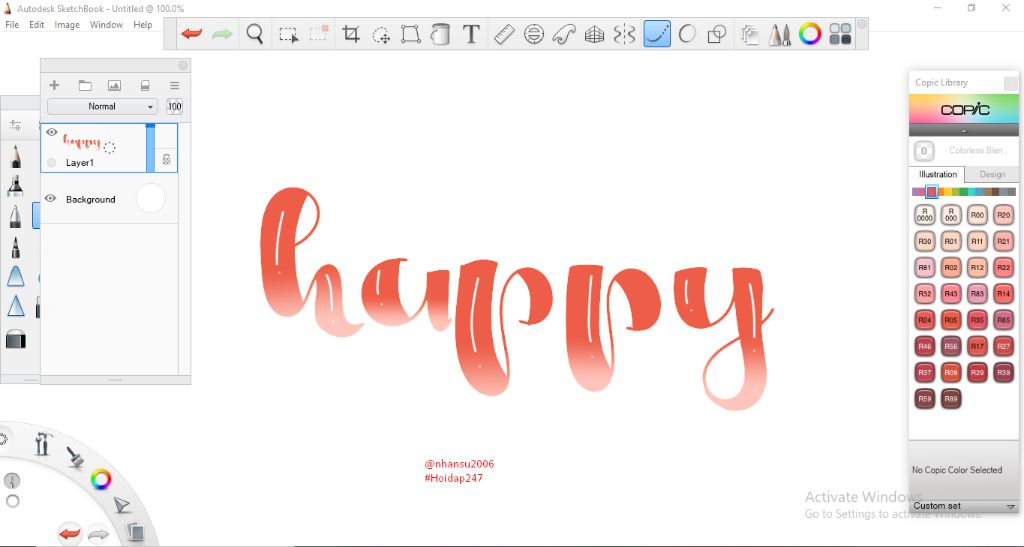Click Layer1 radio circle marker
This screenshot has height=547, width=1024.
coord(52,163)
